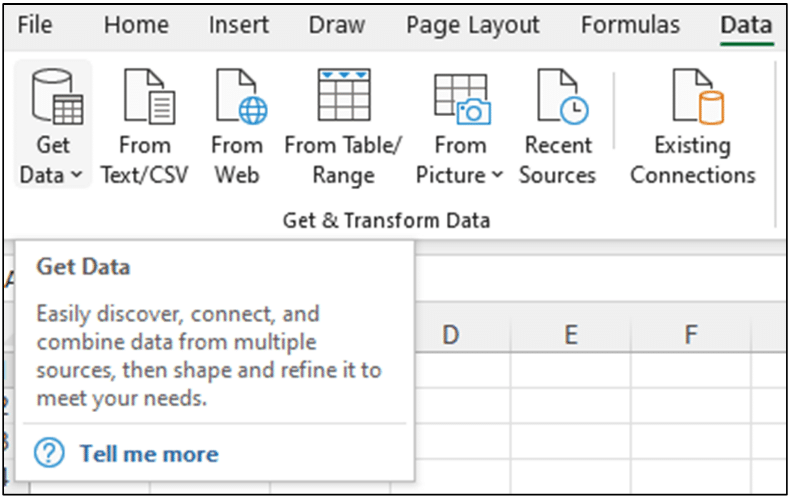Select the From Table/Range icon
The width and height of the screenshot is (790, 499).
click(x=344, y=95)
